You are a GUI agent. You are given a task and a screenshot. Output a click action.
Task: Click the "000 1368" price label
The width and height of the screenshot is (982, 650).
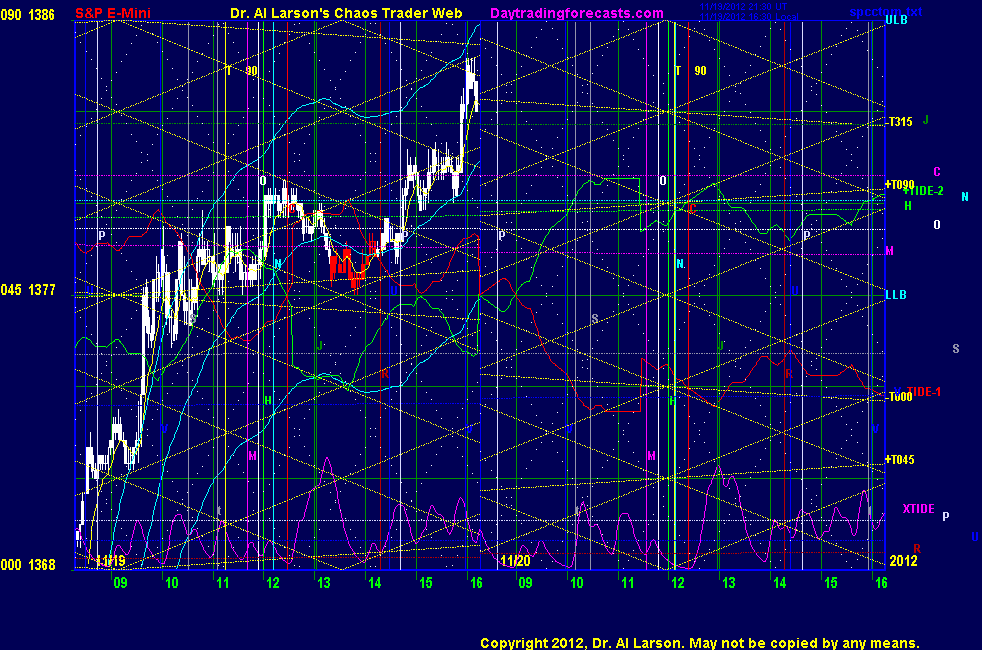(x=28, y=565)
